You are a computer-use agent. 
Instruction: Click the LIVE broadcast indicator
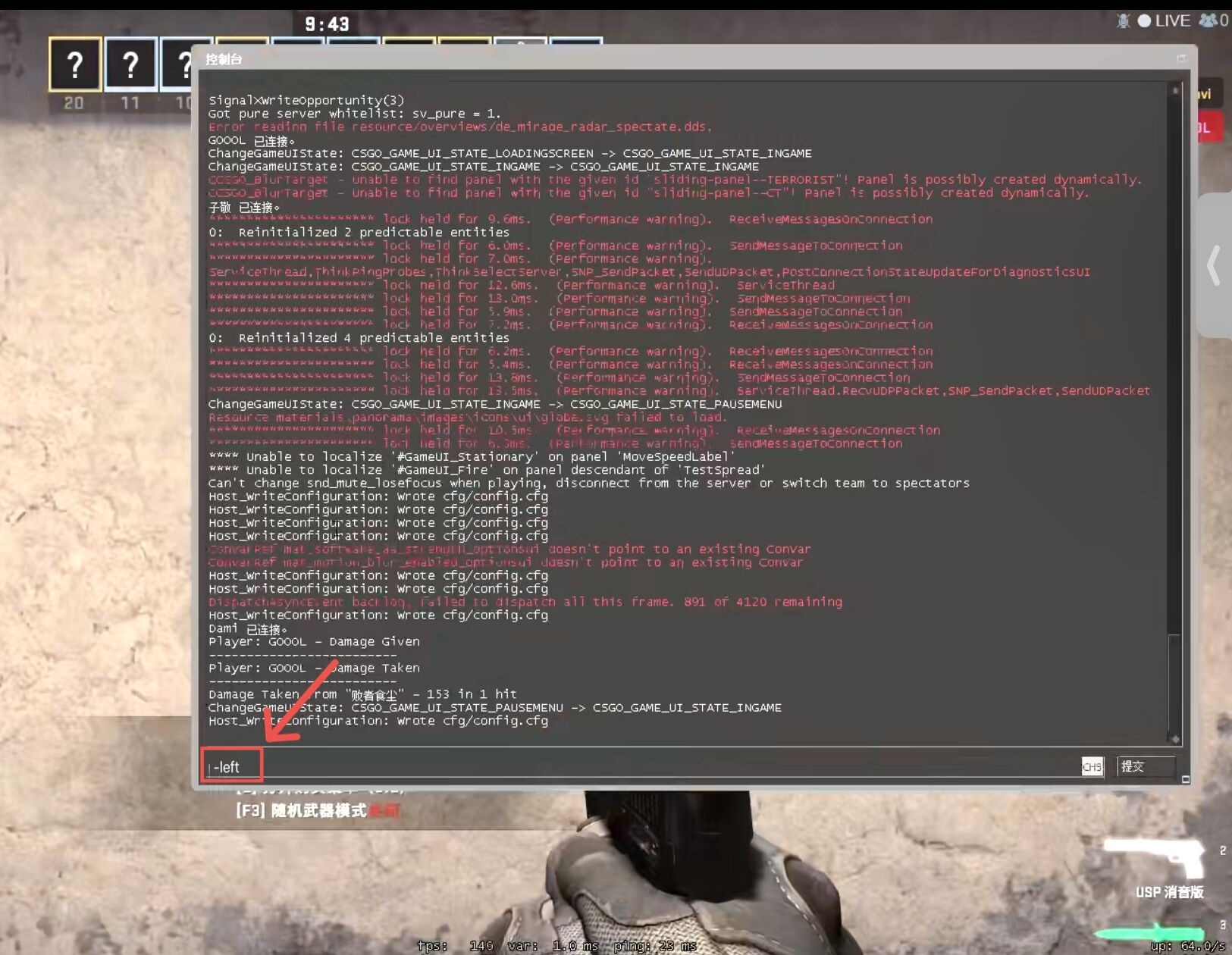pyautogui.click(x=1164, y=21)
